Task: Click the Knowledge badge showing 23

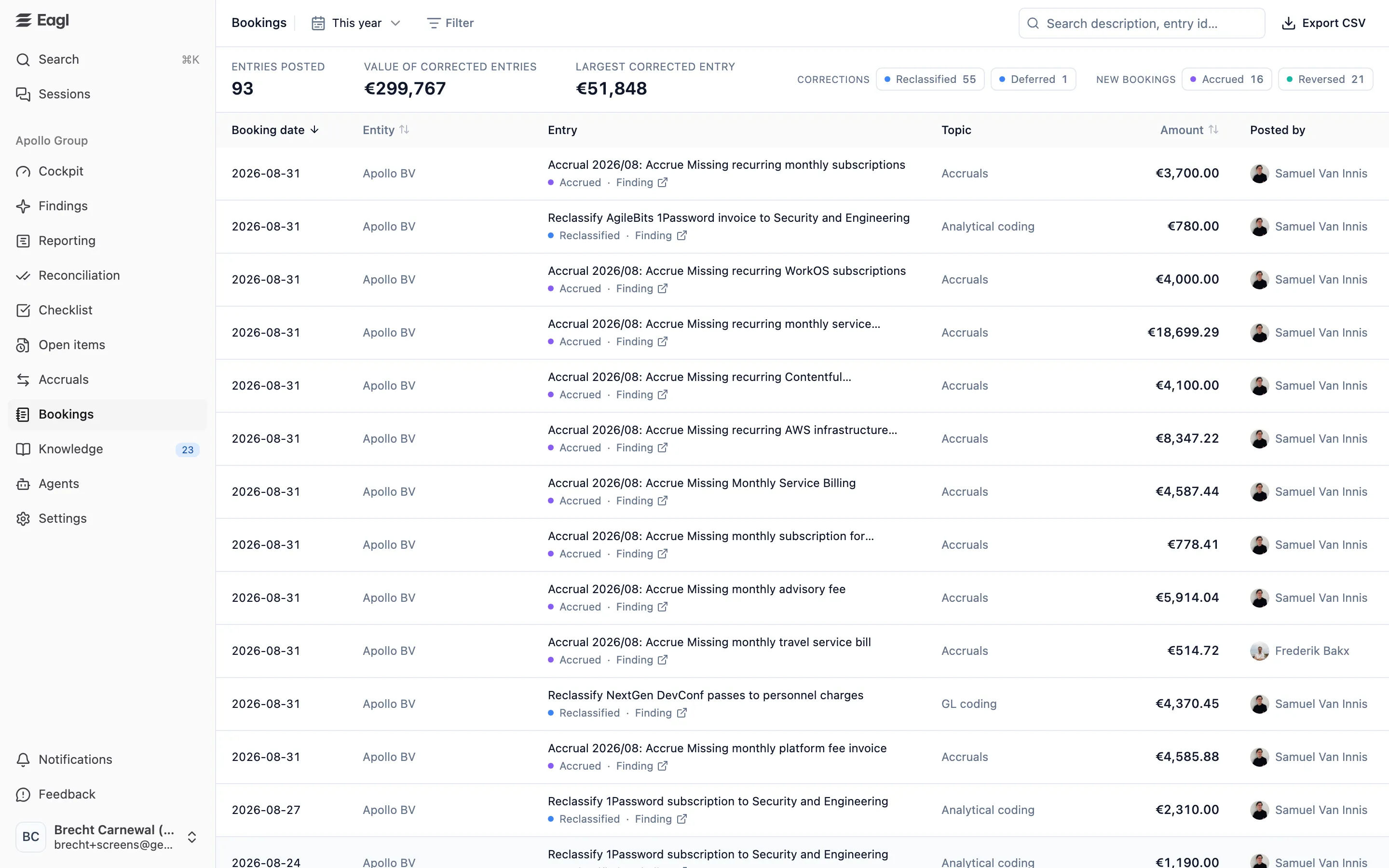Action: 188,449
